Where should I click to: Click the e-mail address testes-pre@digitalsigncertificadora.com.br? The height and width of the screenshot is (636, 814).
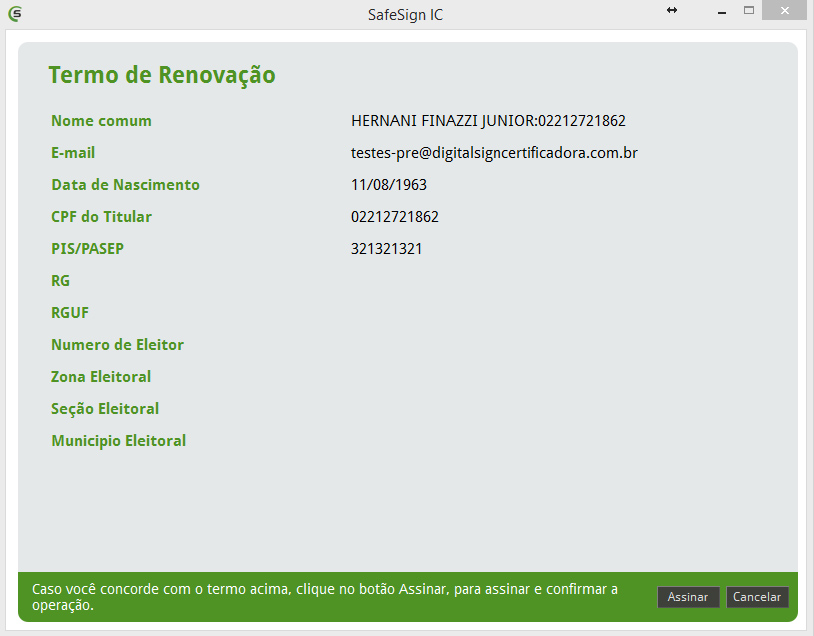[494, 153]
